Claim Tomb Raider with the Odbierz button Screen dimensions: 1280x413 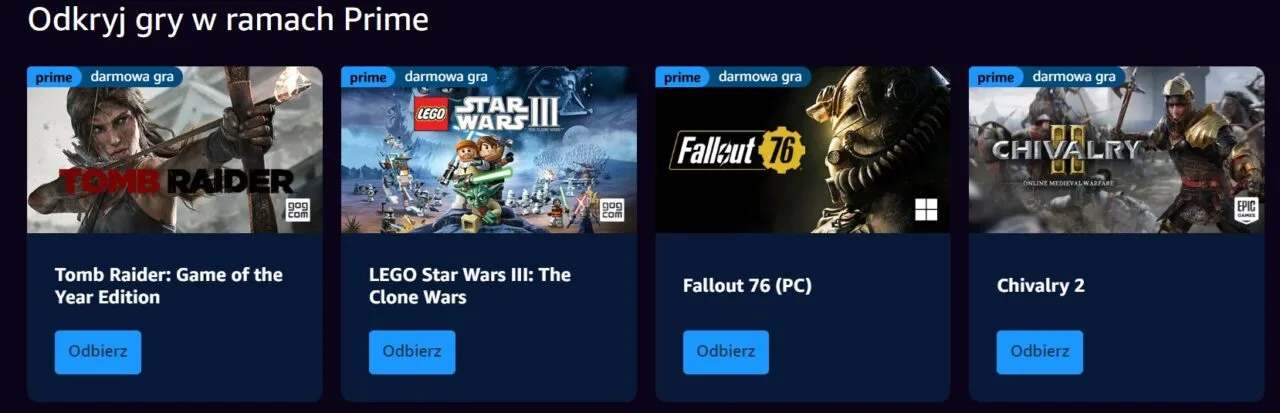coord(98,352)
